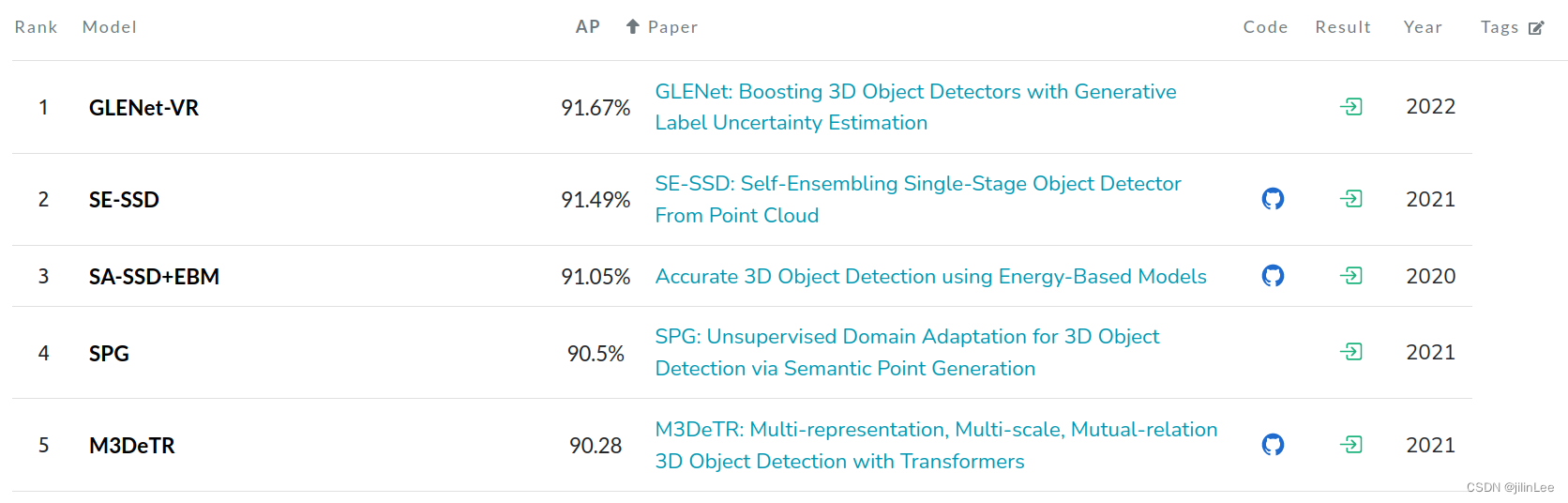This screenshot has height=503, width=1568.
Task: Open GitHub code icon for SA-SSD+EBM
Action: [1273, 276]
